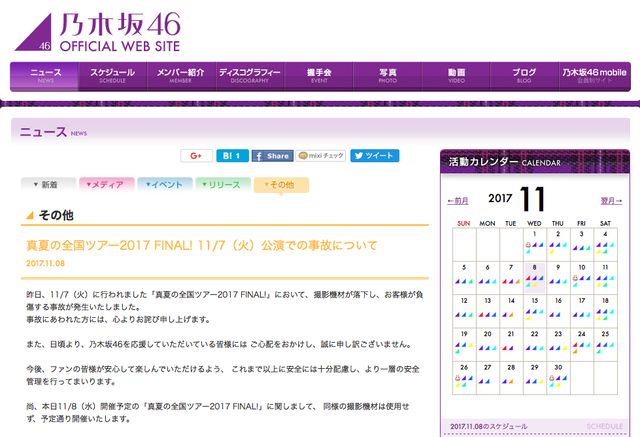The image size is (640, 437).
Task: Click the ニュース NEWS page heading
Action: (53, 132)
